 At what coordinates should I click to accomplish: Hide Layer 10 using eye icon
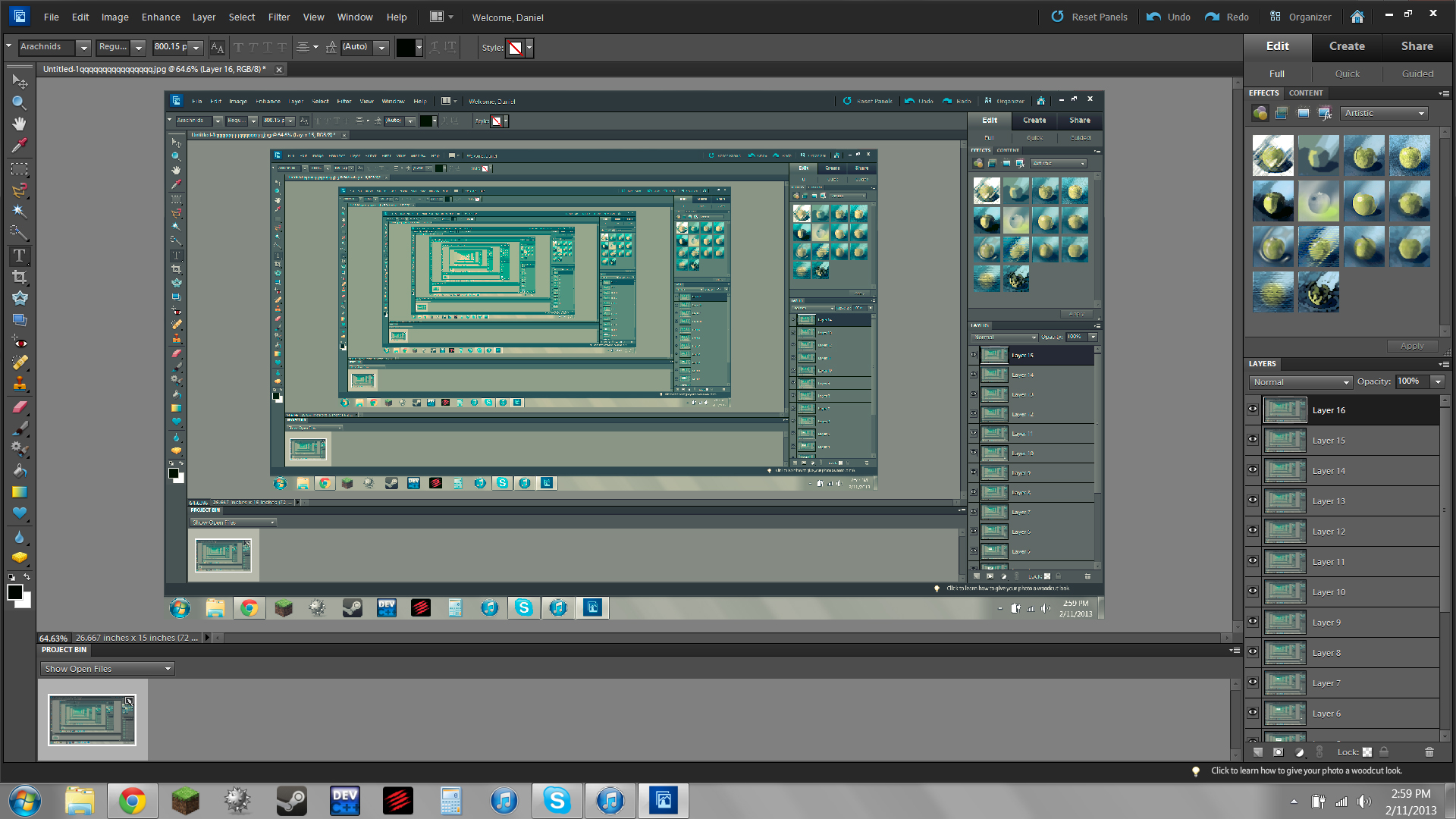1253,591
